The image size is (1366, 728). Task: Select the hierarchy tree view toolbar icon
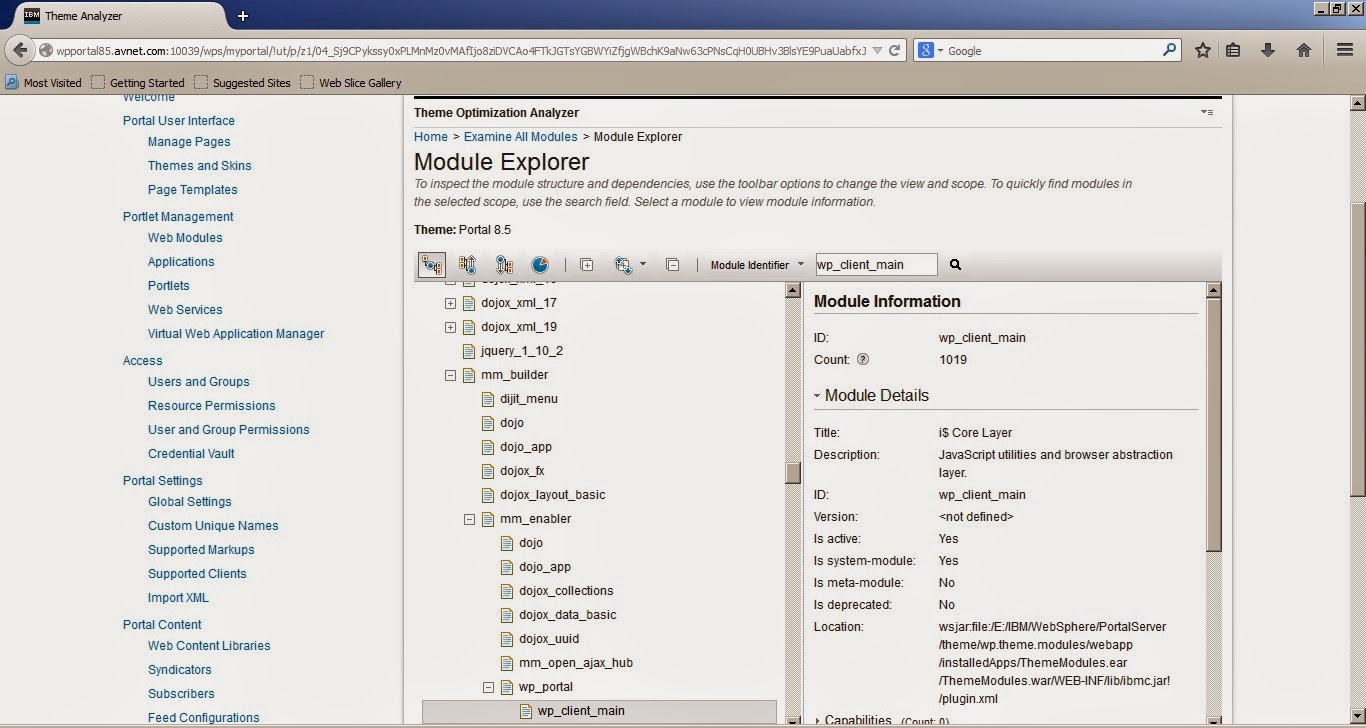click(x=432, y=265)
